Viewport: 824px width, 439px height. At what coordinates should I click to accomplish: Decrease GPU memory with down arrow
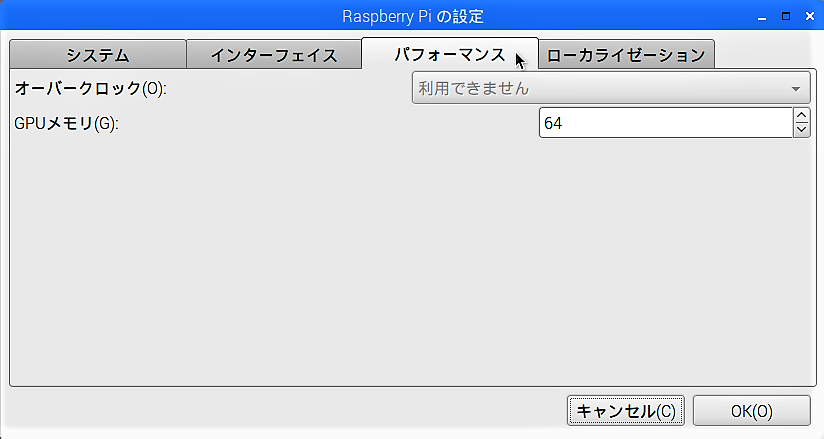point(801,130)
